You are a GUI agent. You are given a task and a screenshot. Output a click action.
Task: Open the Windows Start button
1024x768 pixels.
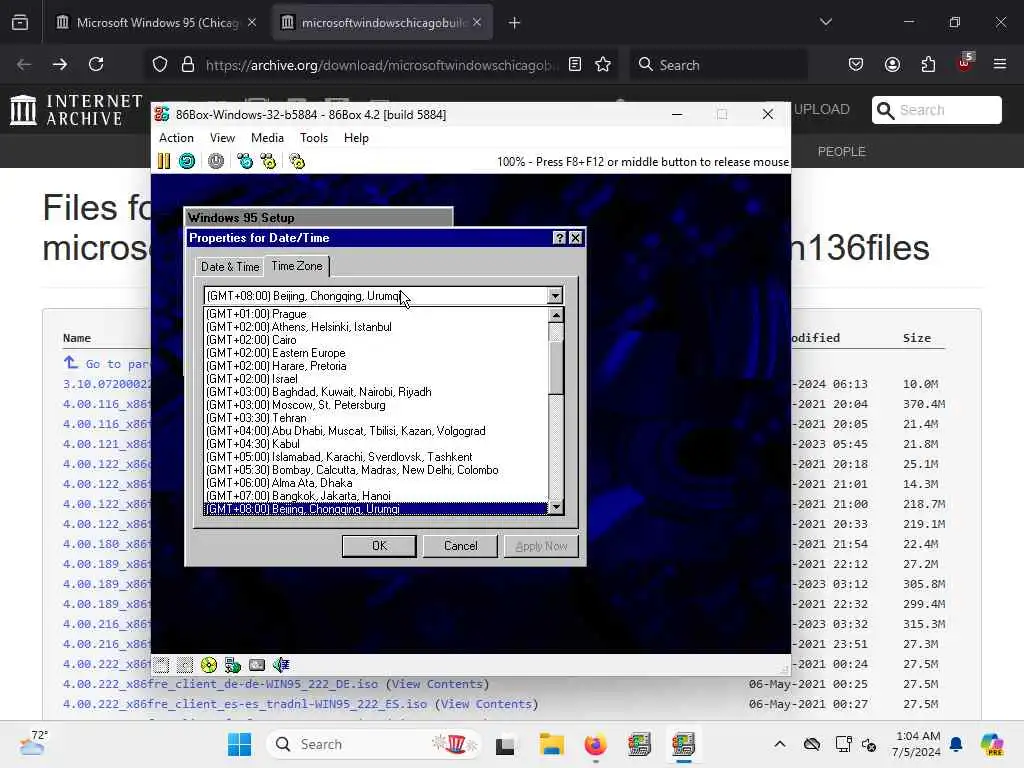click(240, 744)
